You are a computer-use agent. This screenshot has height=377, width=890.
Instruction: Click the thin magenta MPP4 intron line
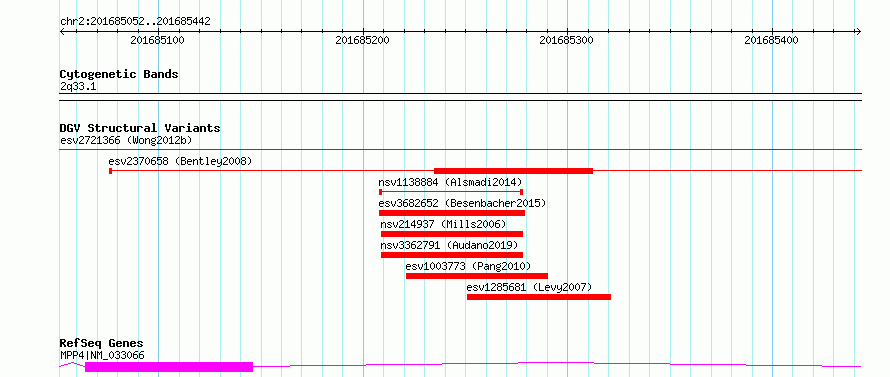coord(556,363)
